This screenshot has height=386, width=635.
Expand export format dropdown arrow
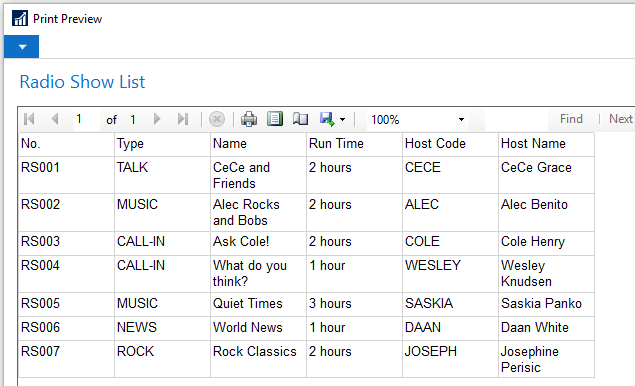click(x=343, y=119)
